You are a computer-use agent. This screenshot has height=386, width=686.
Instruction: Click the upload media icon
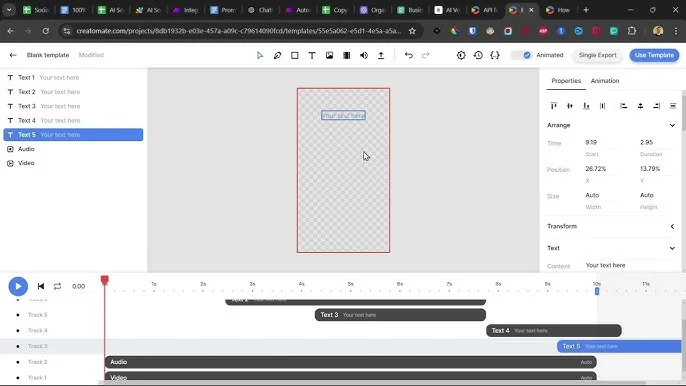381,55
